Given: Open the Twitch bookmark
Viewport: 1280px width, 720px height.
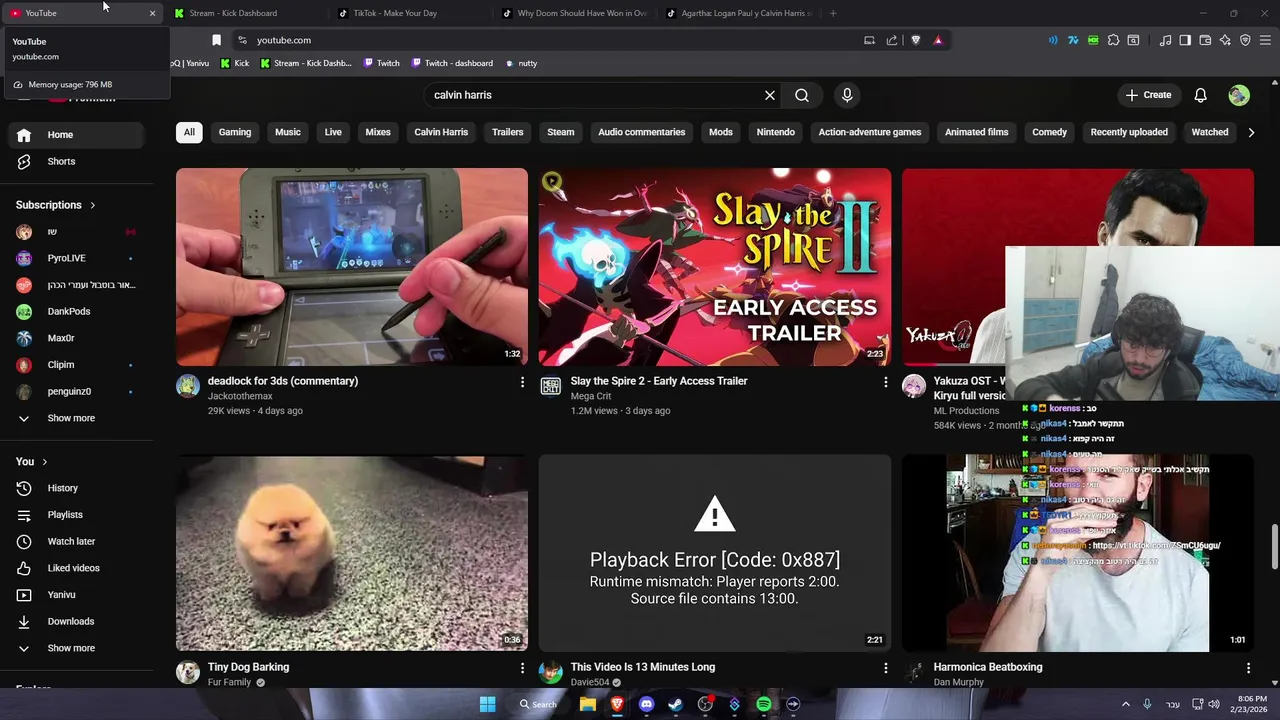Looking at the screenshot, I should coord(381,63).
